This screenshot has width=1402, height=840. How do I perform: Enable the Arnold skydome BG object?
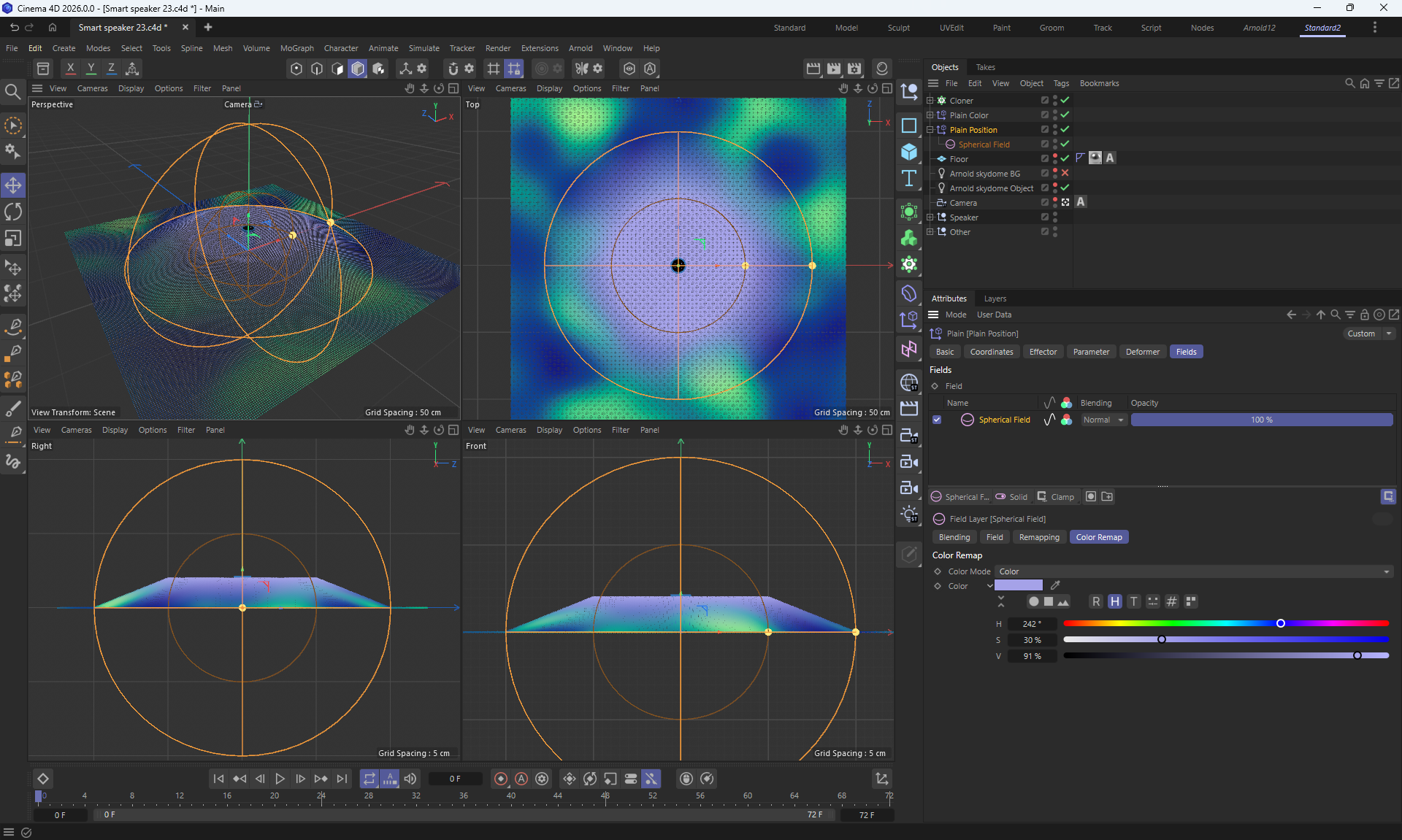pyautogui.click(x=1065, y=173)
